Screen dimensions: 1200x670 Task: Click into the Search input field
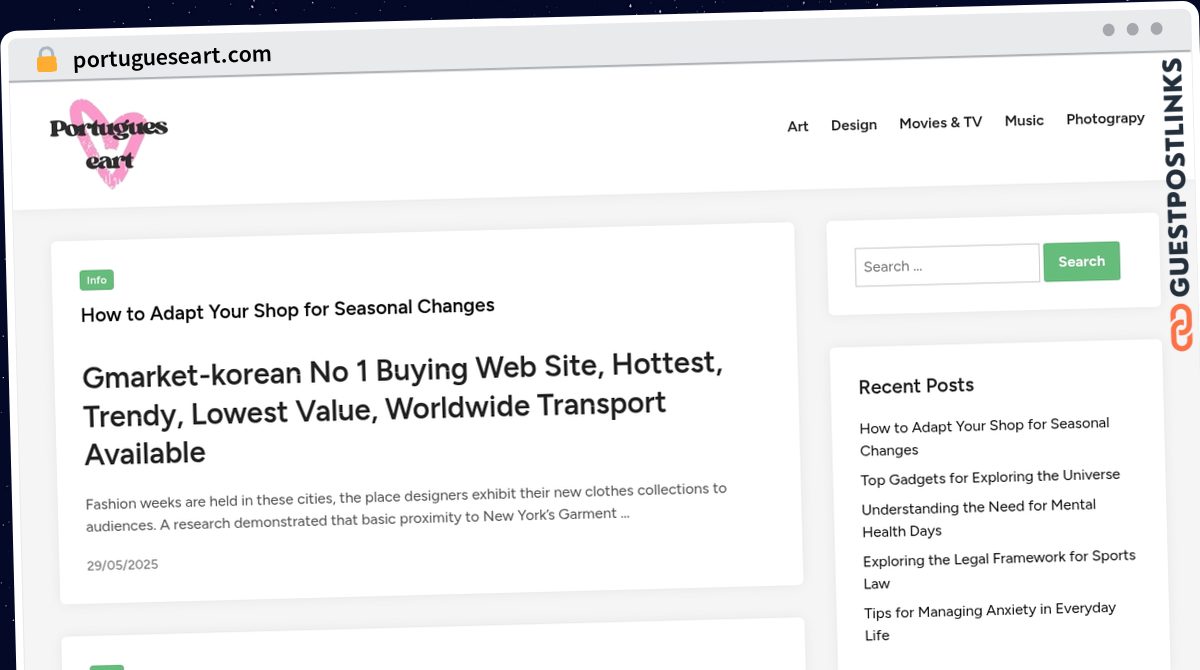tap(947, 265)
